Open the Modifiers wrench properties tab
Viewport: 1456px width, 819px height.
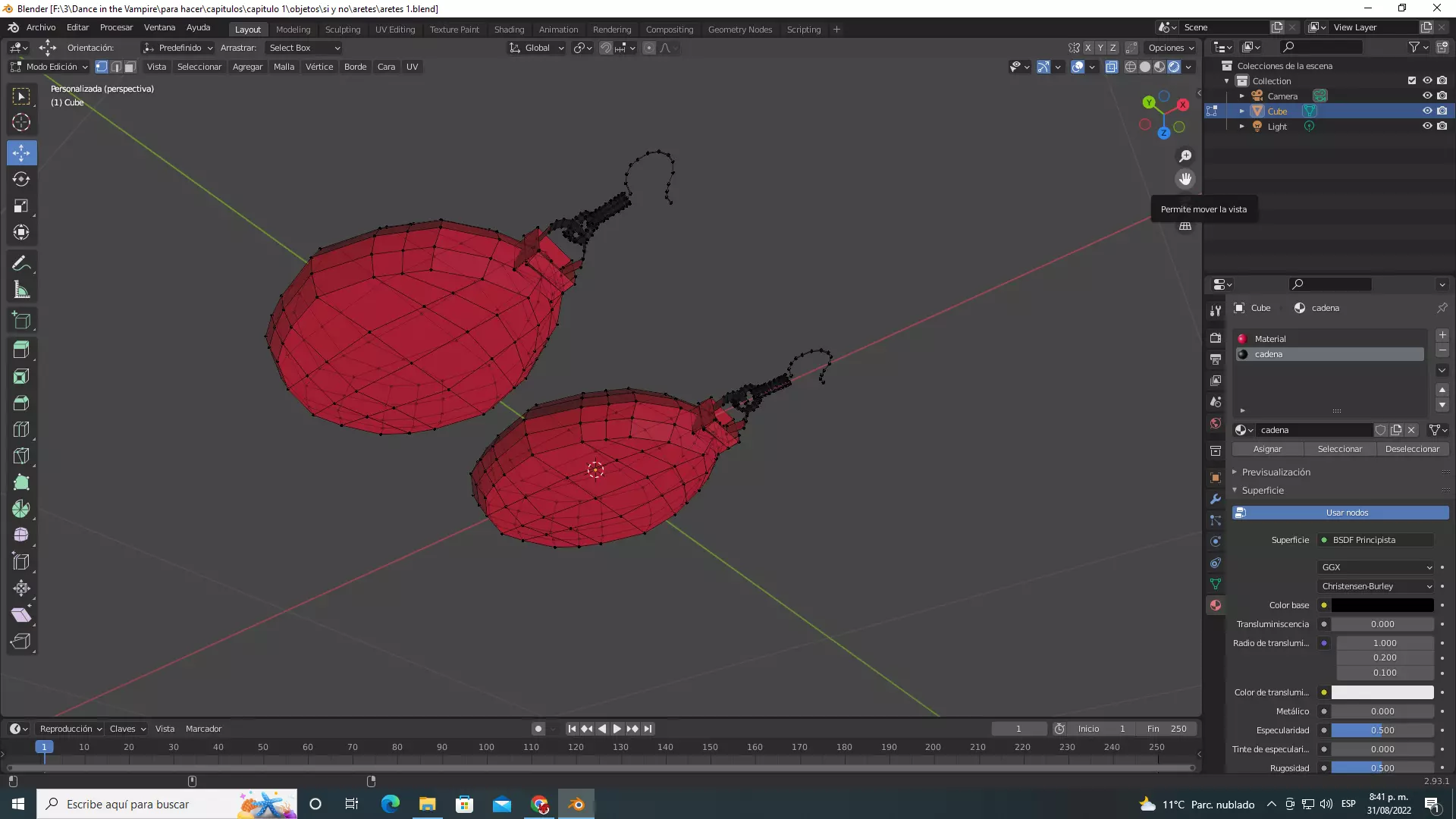click(1216, 499)
